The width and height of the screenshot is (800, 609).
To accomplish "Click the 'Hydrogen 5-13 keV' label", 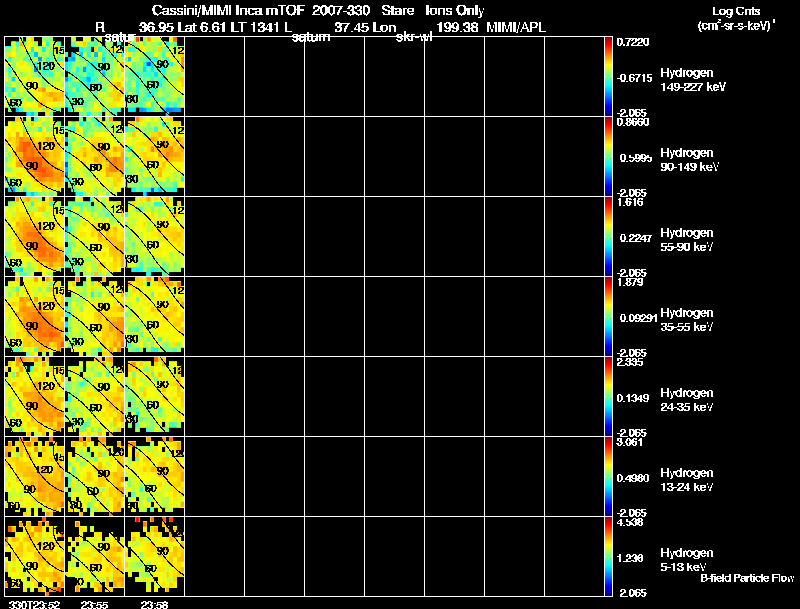I will (x=687, y=560).
